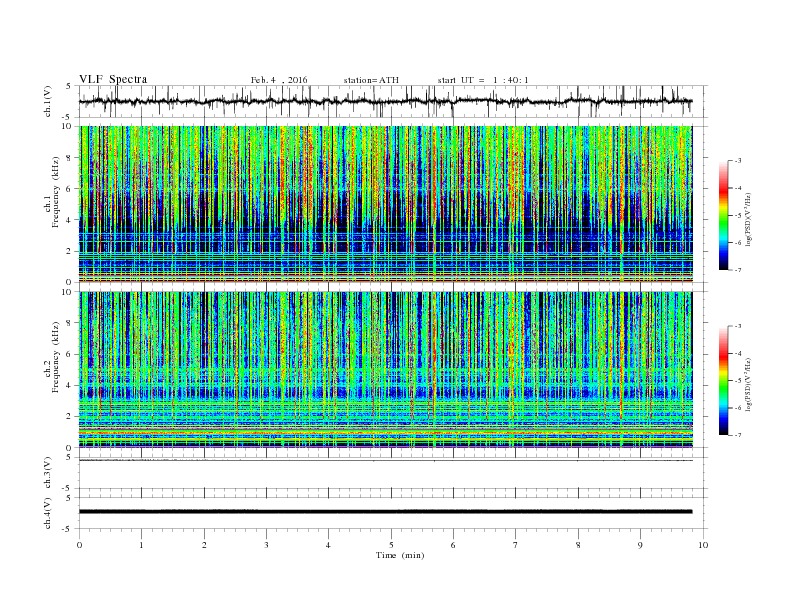Click the "ch.3(V)" axis label

[48, 473]
